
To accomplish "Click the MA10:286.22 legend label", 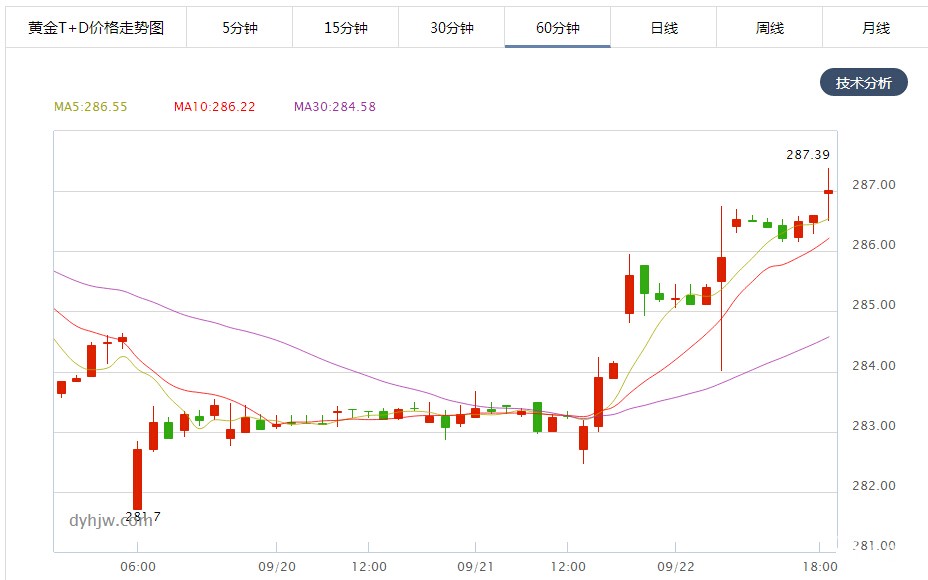I will coord(214,106).
